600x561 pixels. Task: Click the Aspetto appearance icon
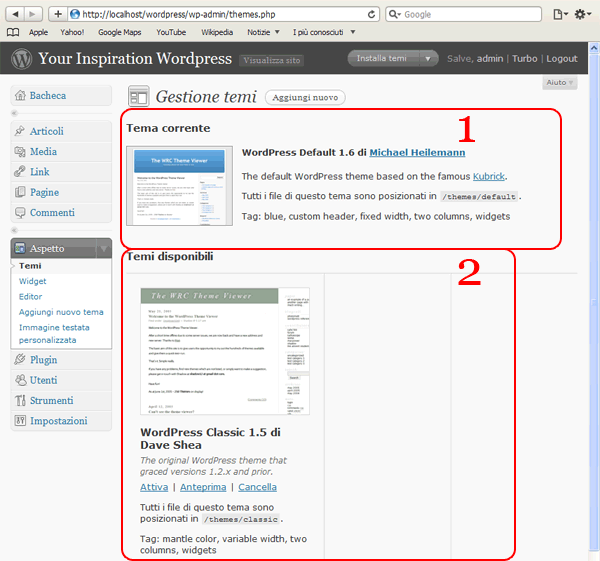coord(20,248)
